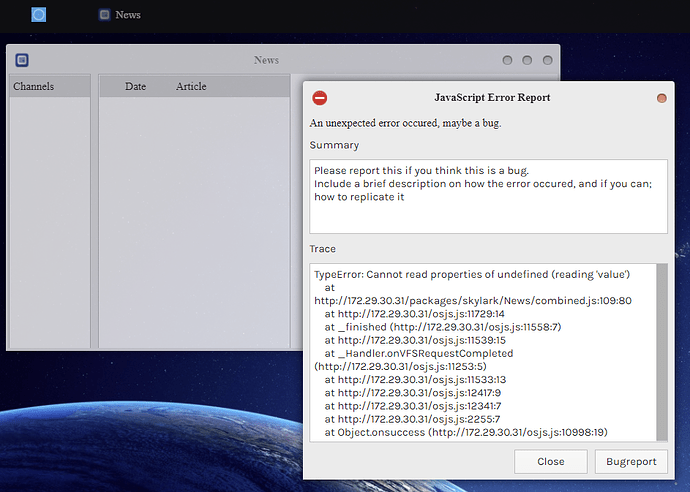The image size is (690, 492).
Task: Close the JavaScript Error Report dialog via red dot
Action: click(661, 98)
